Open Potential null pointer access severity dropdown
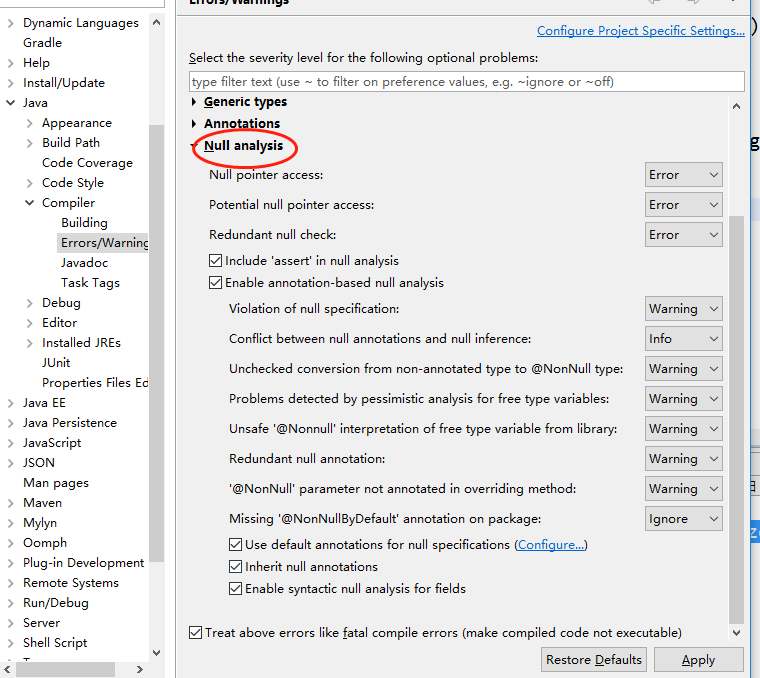 tap(683, 205)
